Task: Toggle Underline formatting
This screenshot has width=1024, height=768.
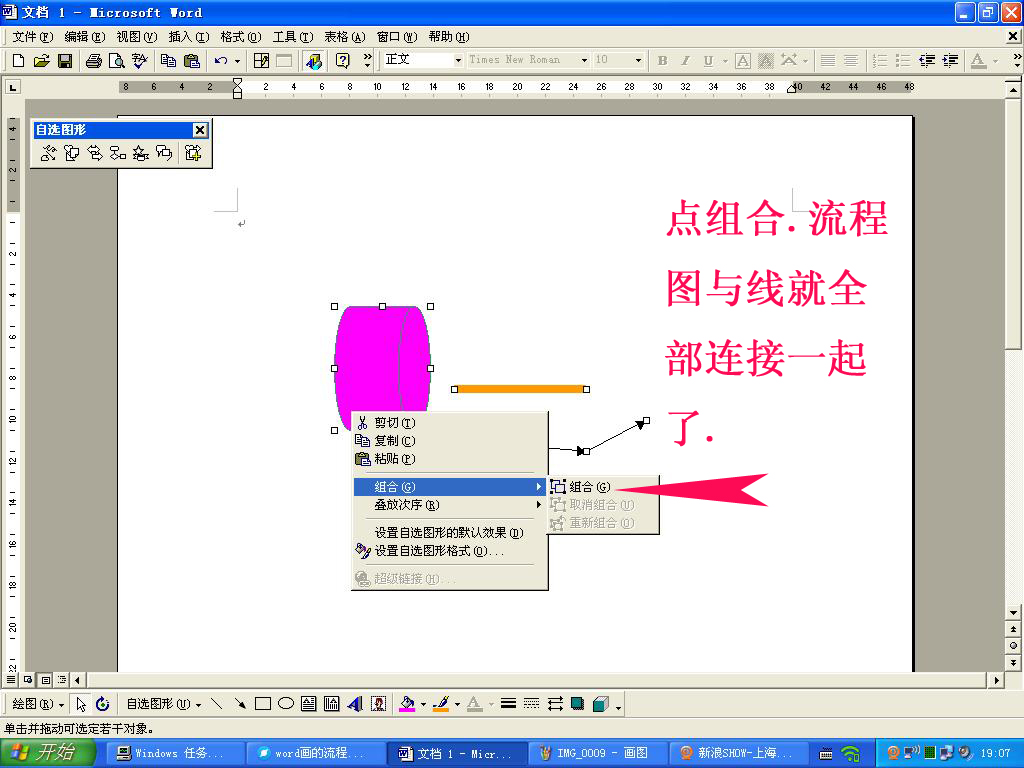Action: point(708,61)
